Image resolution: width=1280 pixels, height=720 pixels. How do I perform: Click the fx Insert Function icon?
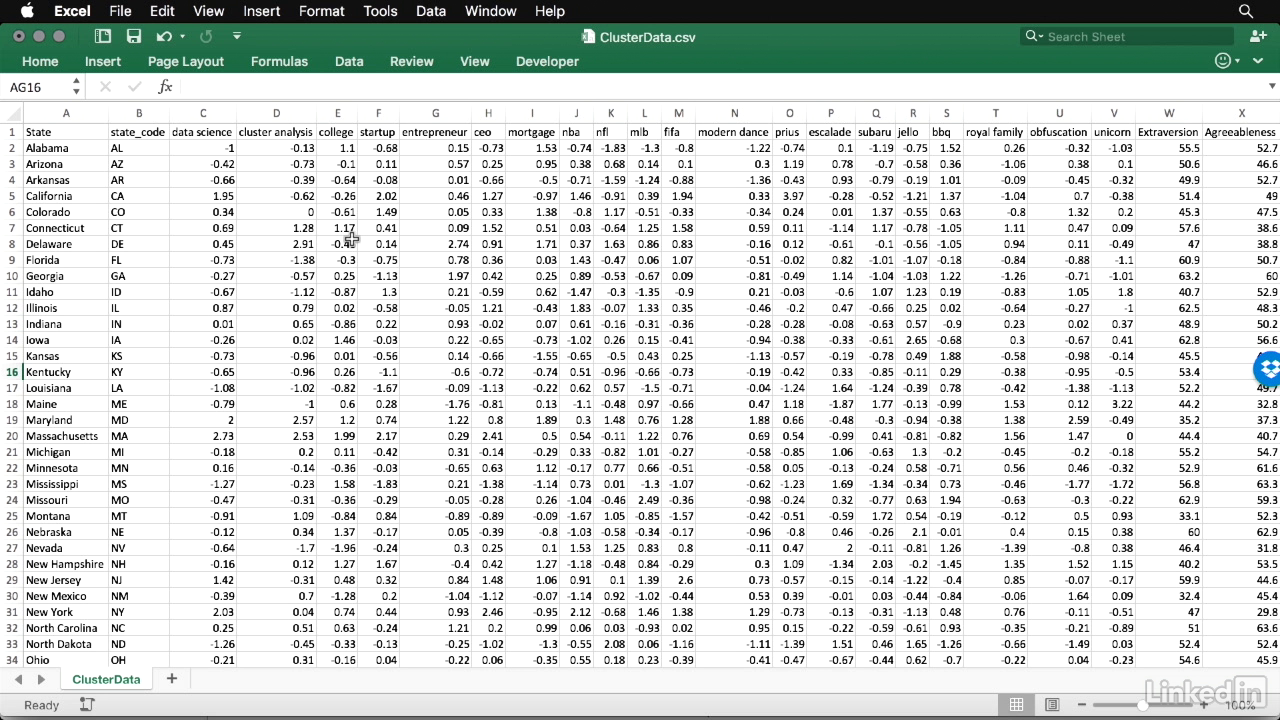166,87
